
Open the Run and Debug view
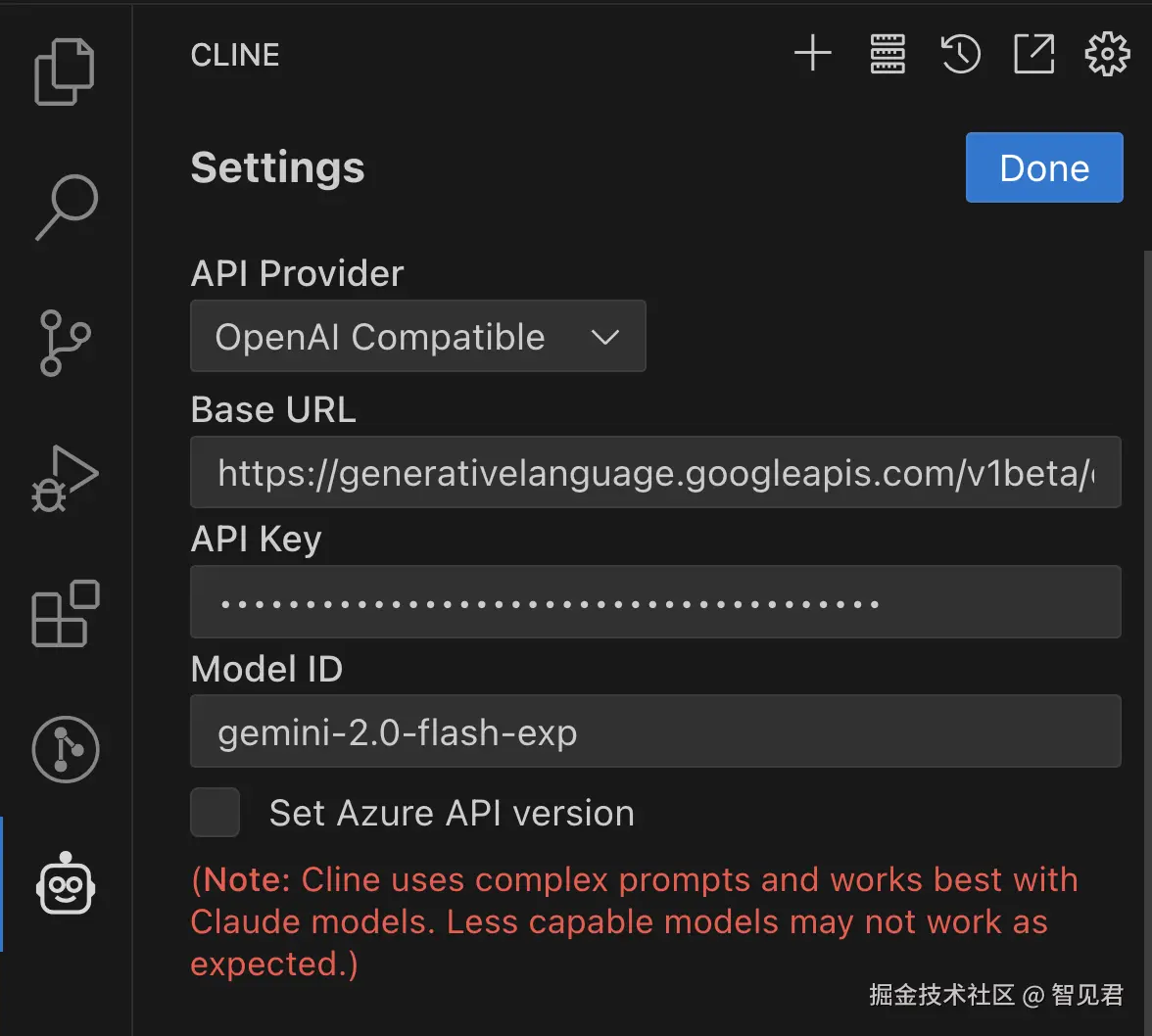[x=65, y=479]
